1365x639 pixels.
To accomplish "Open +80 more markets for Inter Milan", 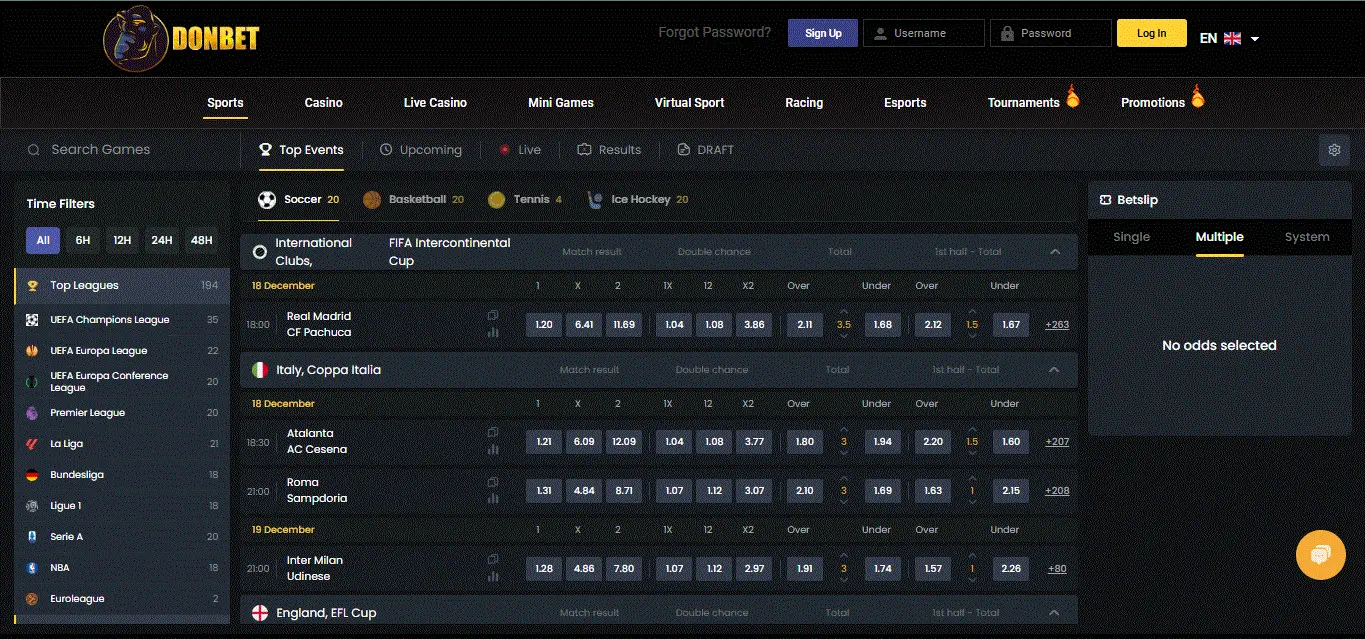I will click(x=1057, y=569).
